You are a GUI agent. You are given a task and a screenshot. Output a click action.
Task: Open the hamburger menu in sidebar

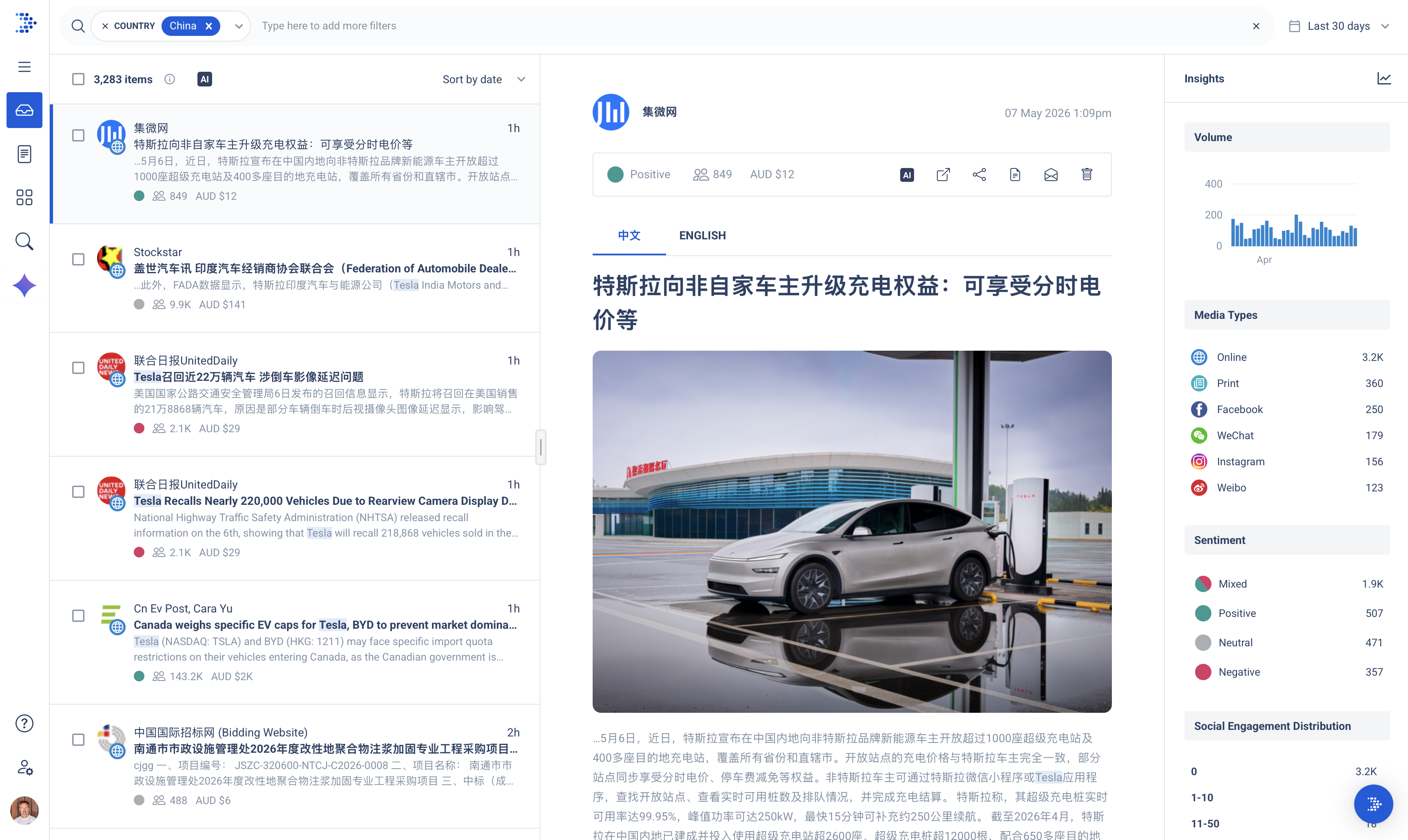point(24,67)
